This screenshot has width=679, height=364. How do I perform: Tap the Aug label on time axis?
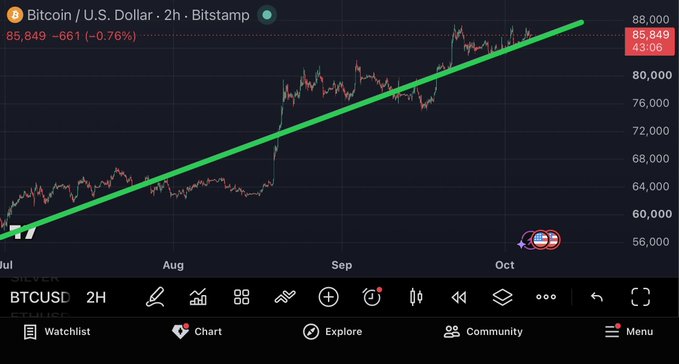tap(173, 265)
